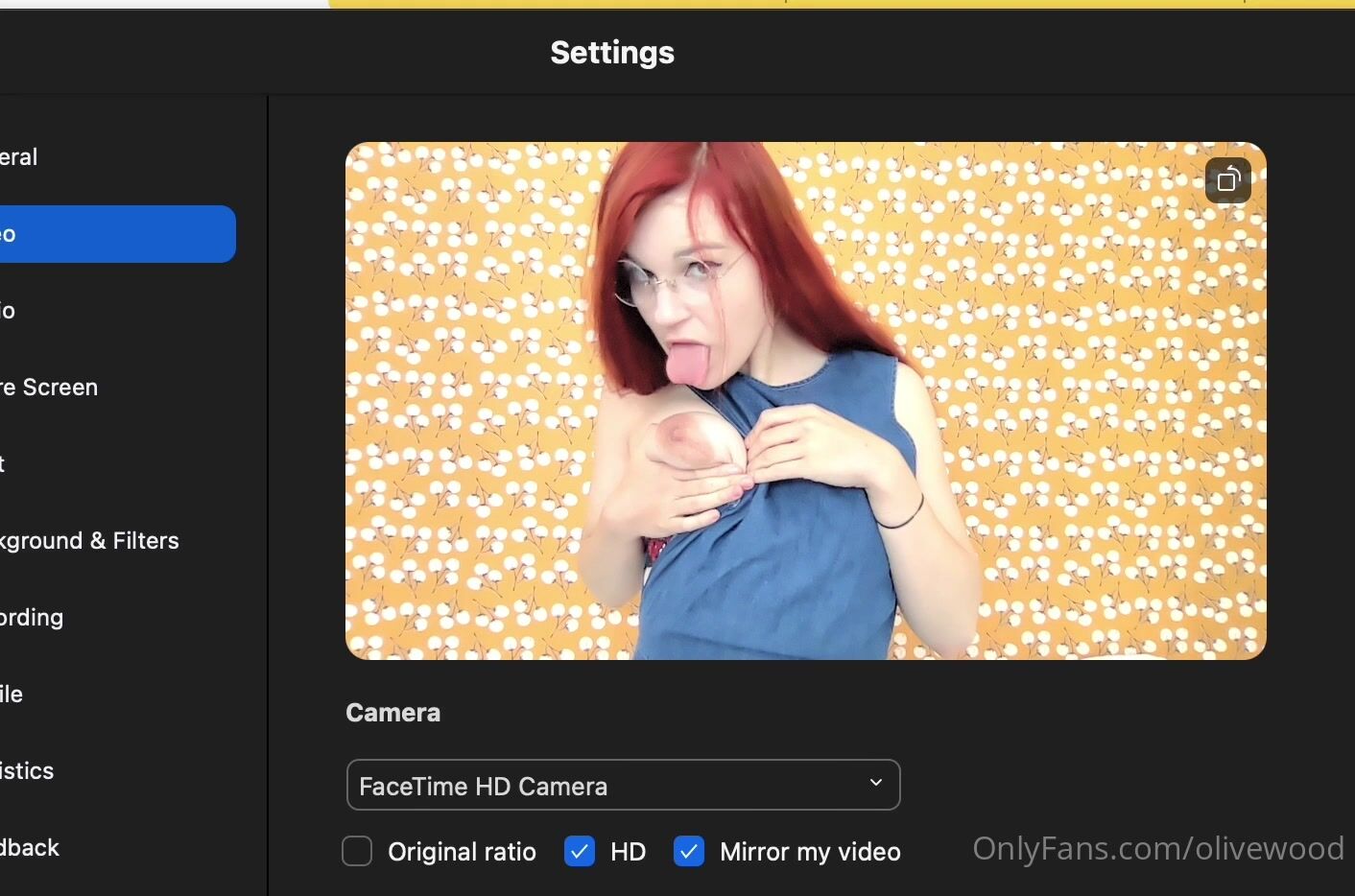The image size is (1355, 896).
Task: Click the Settings window title
Action: tap(612, 53)
